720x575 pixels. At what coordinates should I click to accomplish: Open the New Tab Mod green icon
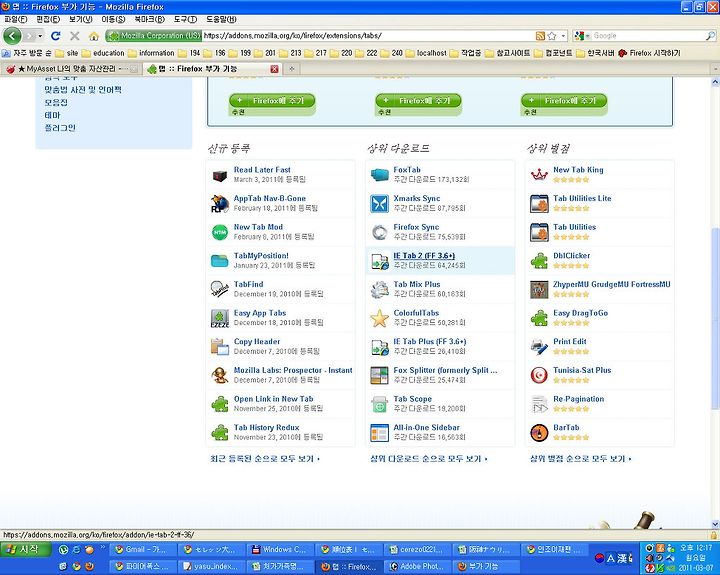220,232
